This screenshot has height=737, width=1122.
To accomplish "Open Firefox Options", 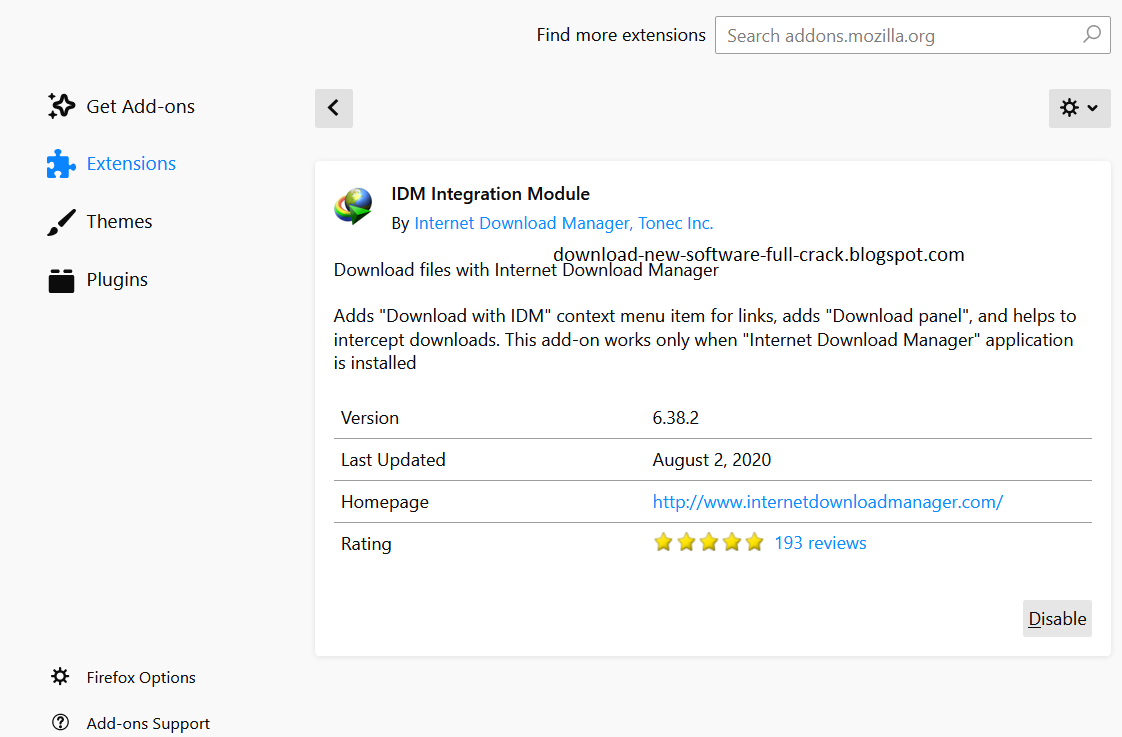I will [x=141, y=678].
